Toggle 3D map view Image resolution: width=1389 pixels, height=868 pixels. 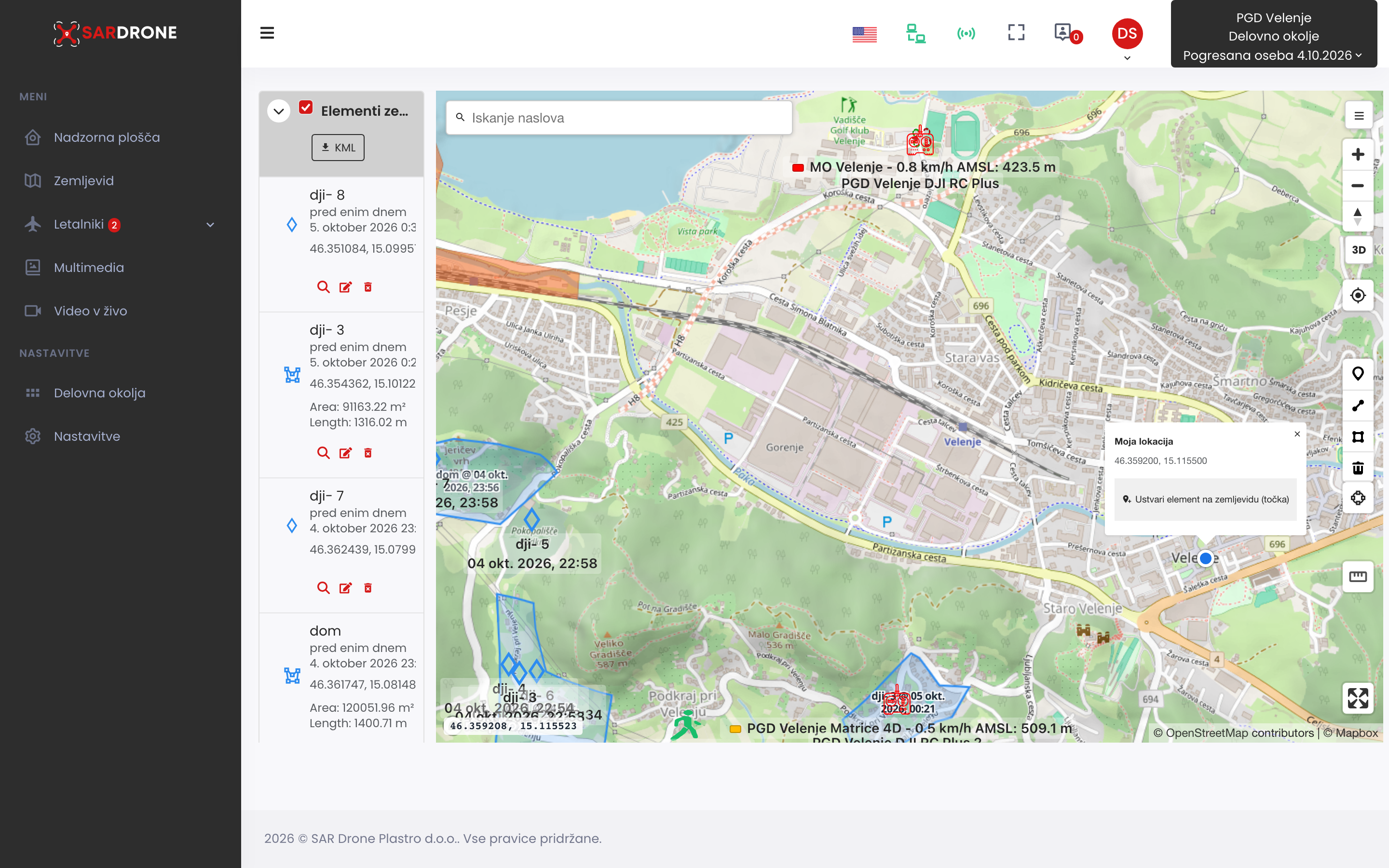[1358, 249]
